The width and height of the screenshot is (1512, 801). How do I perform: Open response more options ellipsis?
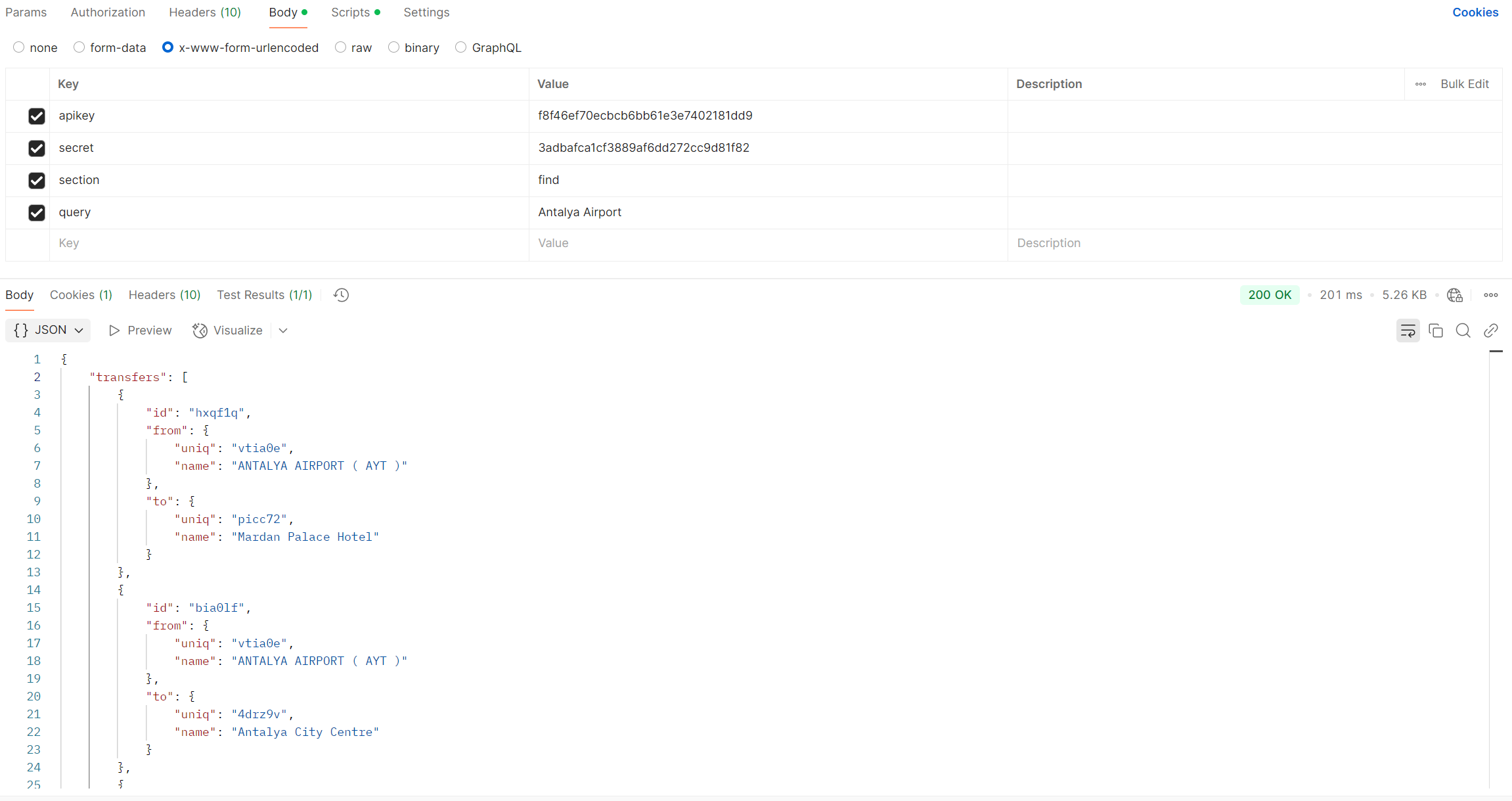pos(1491,295)
